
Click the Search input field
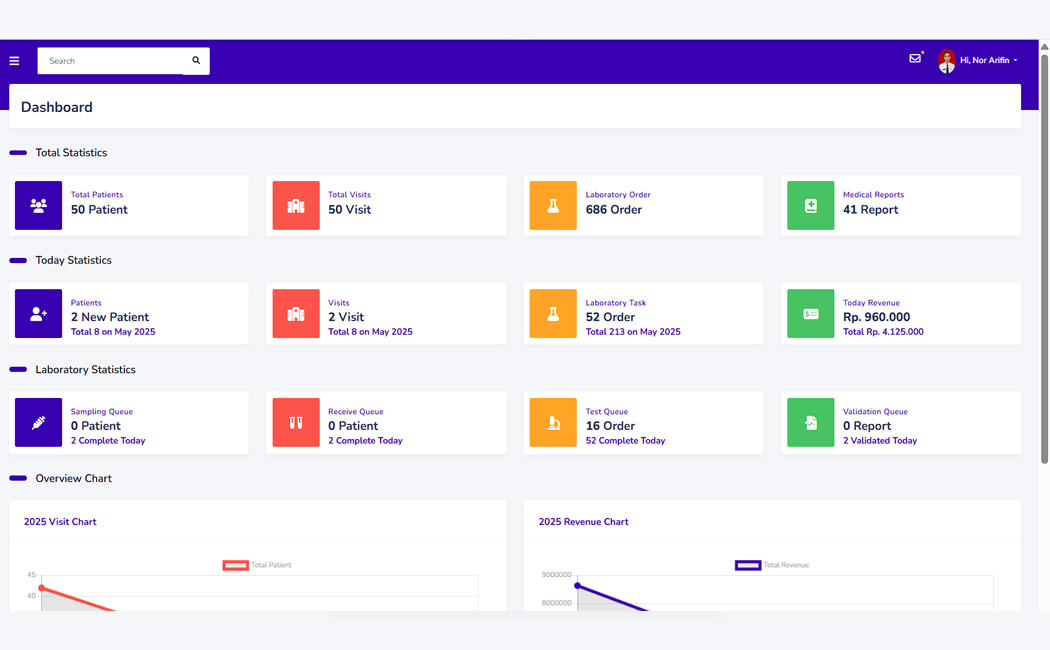point(110,61)
